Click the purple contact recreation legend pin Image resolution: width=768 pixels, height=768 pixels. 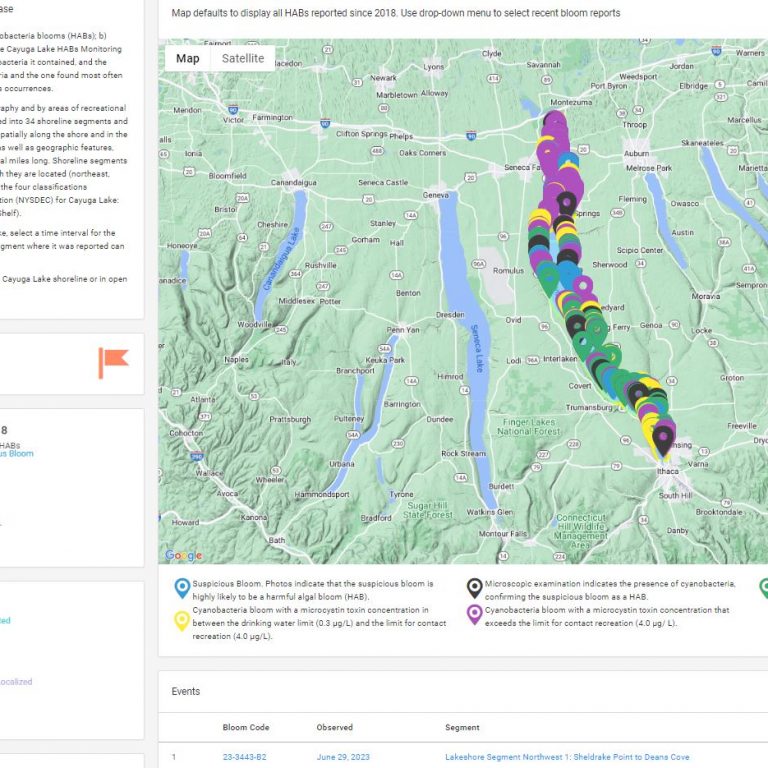click(474, 614)
